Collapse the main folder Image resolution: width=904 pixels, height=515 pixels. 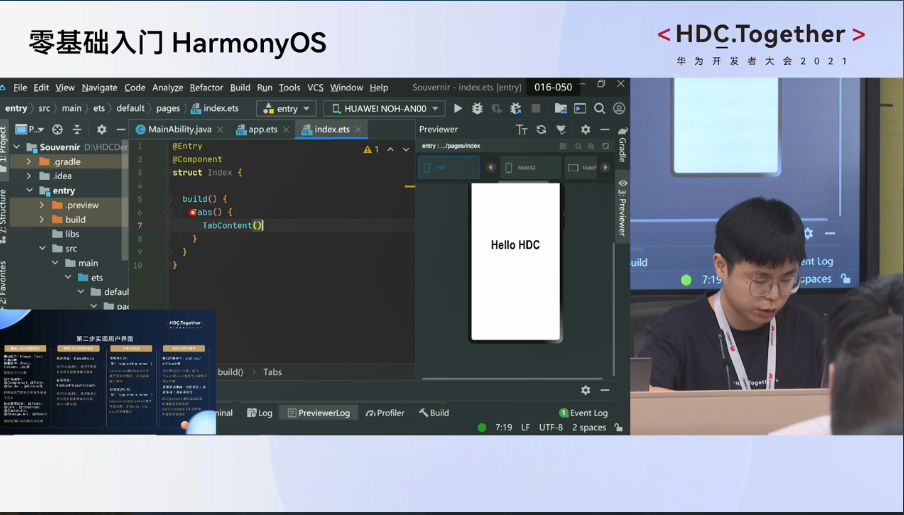pyautogui.click(x=55, y=263)
